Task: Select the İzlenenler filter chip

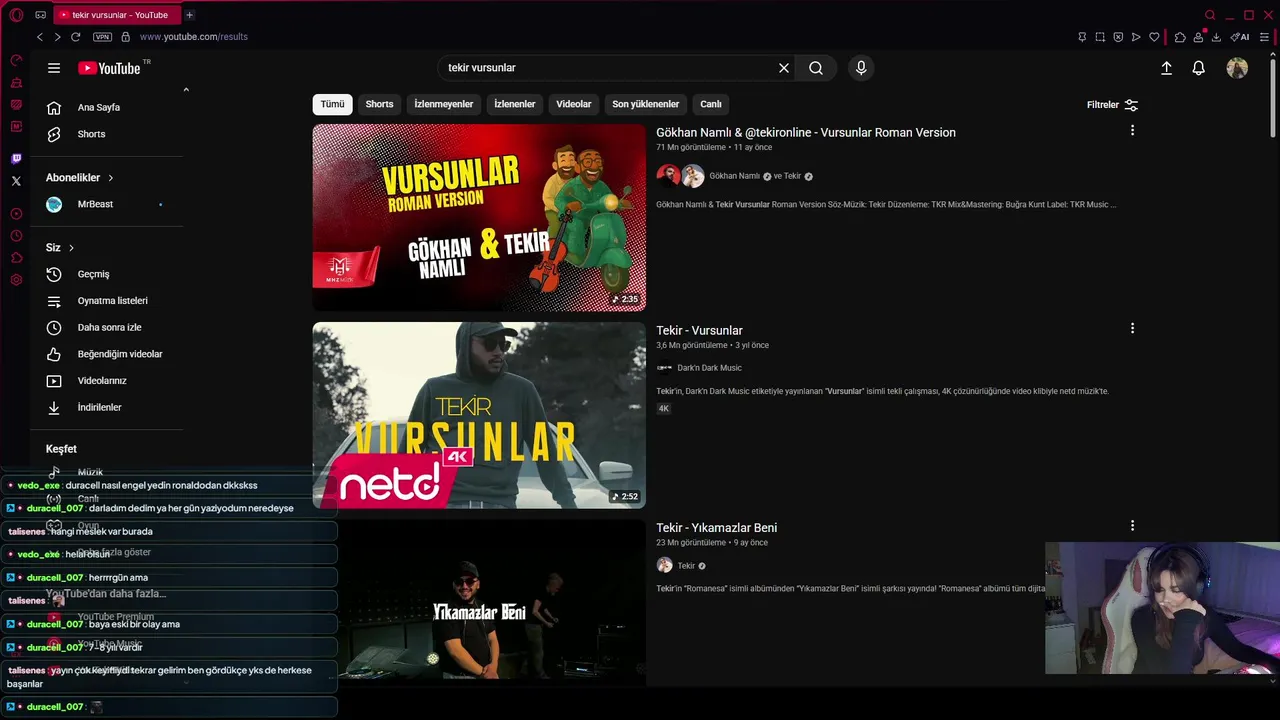Action: point(515,104)
